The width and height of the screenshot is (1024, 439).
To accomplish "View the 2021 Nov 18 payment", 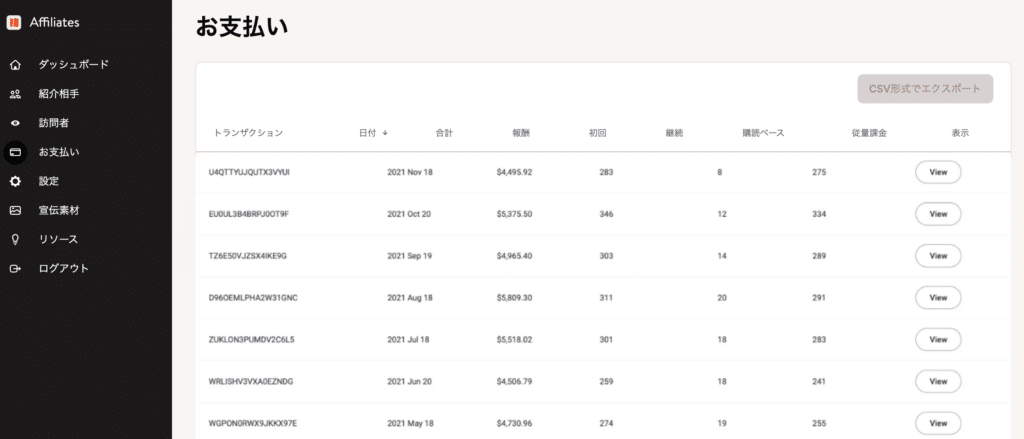I will (x=937, y=172).
